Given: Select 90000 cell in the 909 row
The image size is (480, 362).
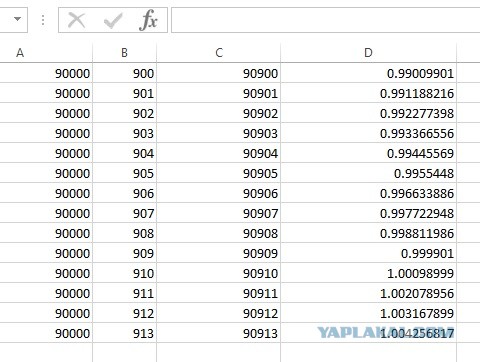Looking at the screenshot, I should [x=46, y=253].
